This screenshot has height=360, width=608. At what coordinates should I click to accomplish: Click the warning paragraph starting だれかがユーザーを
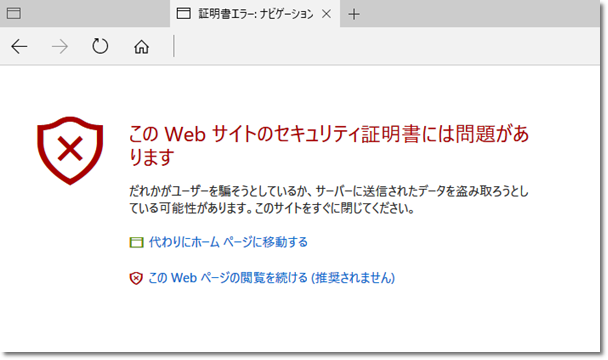click(x=329, y=200)
